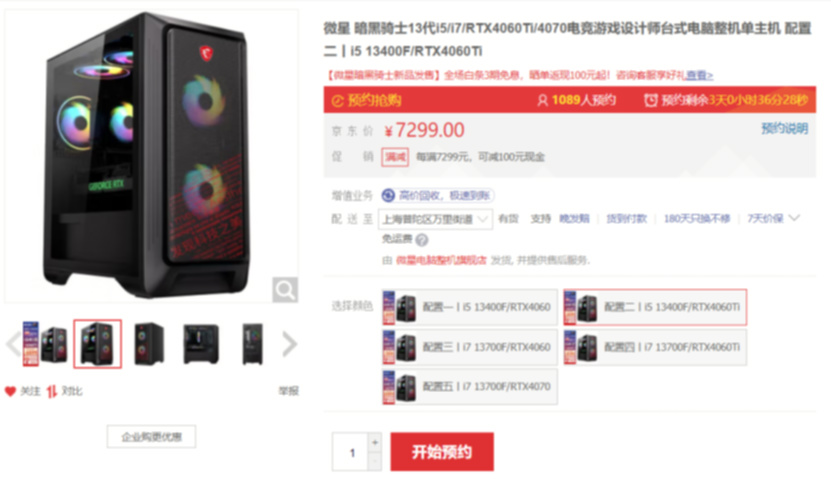
Task: Select 配置五 i7 13700F/RTX4070 option
Action: tap(470, 387)
